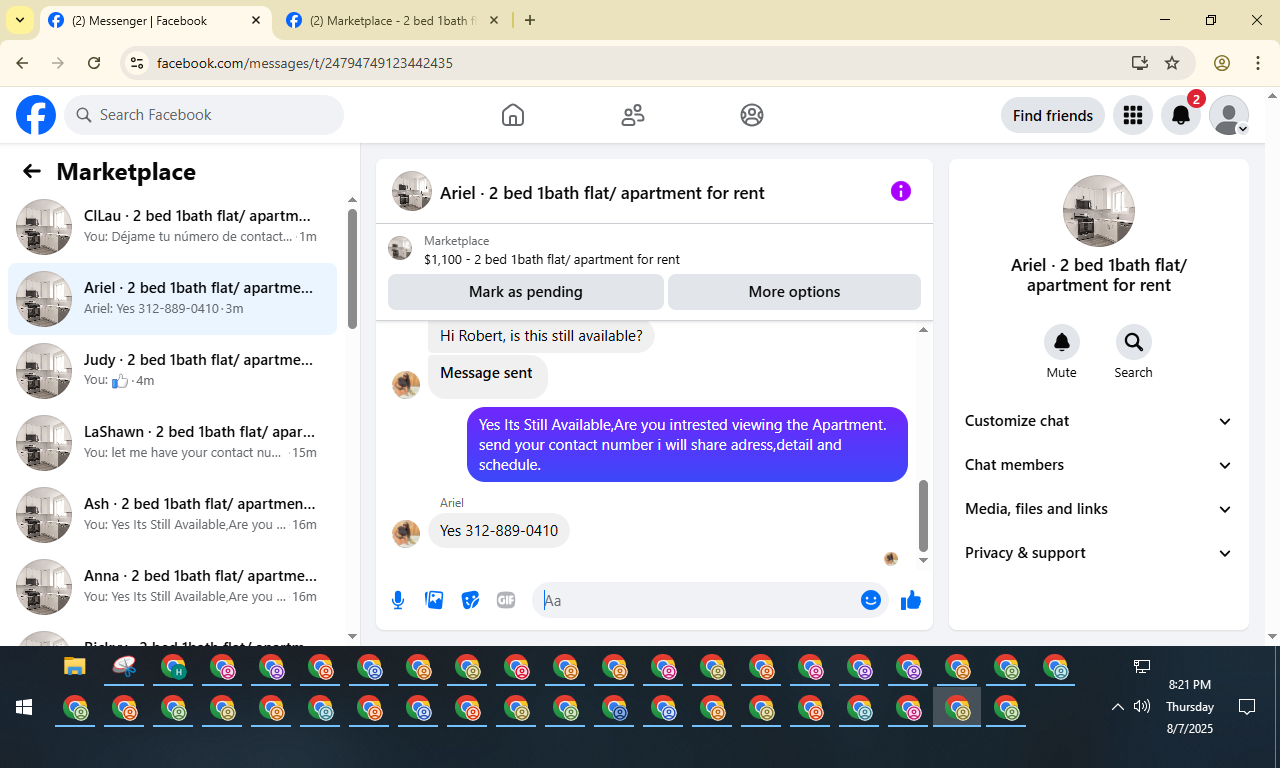Open Chrome's three-dot menu
The image size is (1280, 768).
pos(1258,63)
